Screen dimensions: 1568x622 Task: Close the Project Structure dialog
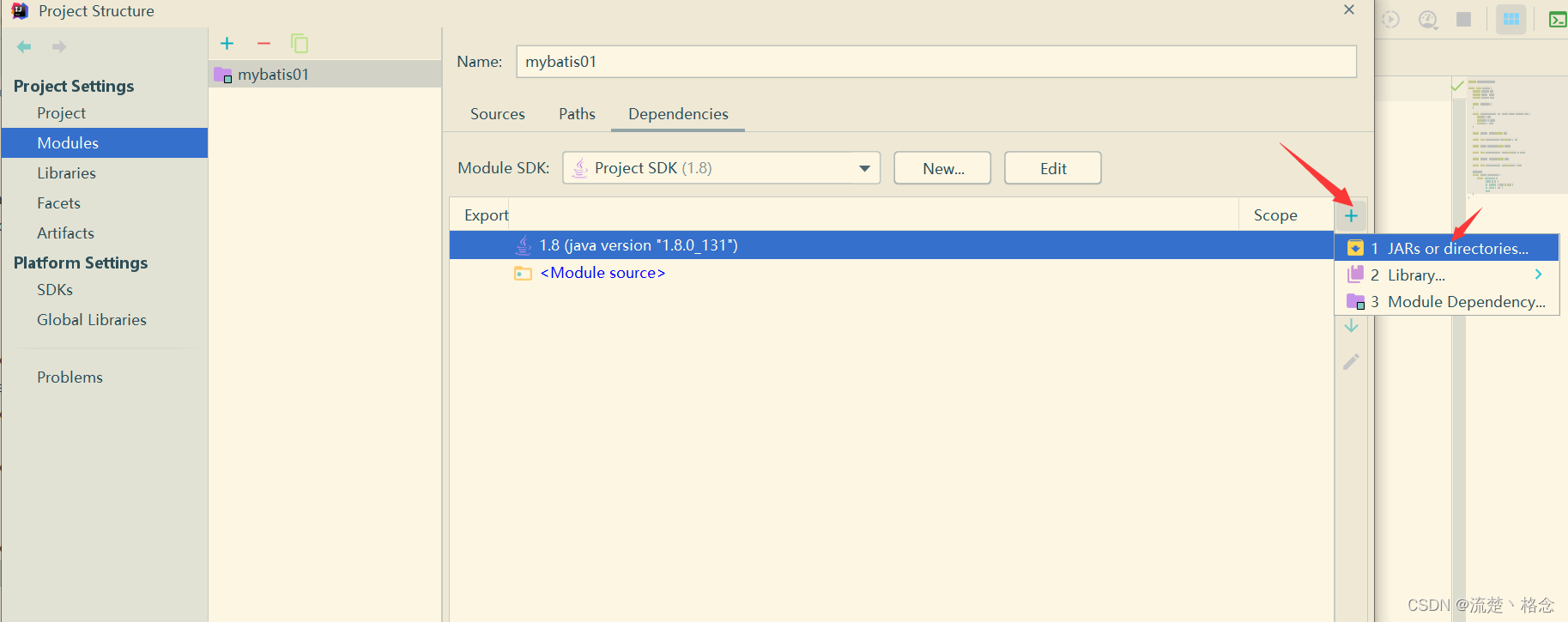pyautogui.click(x=1349, y=9)
